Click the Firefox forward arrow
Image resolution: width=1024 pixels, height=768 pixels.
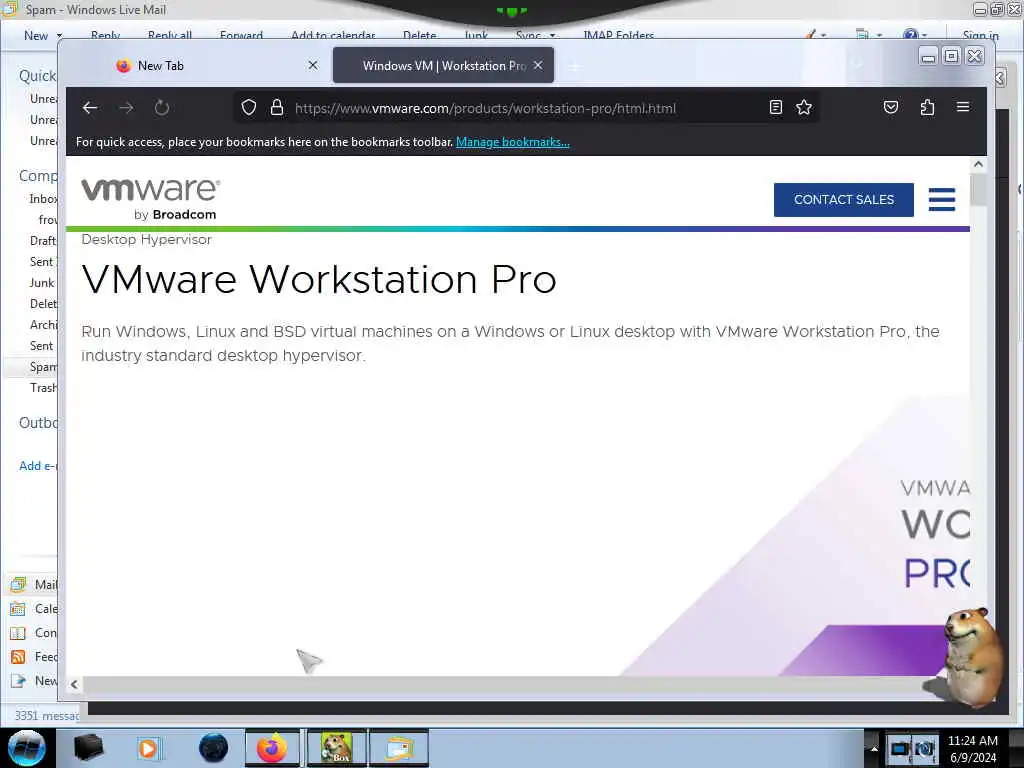[x=126, y=108]
